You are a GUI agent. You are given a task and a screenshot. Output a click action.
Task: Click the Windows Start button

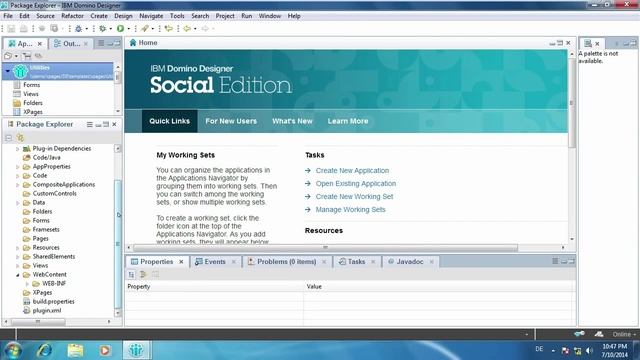(x=13, y=350)
